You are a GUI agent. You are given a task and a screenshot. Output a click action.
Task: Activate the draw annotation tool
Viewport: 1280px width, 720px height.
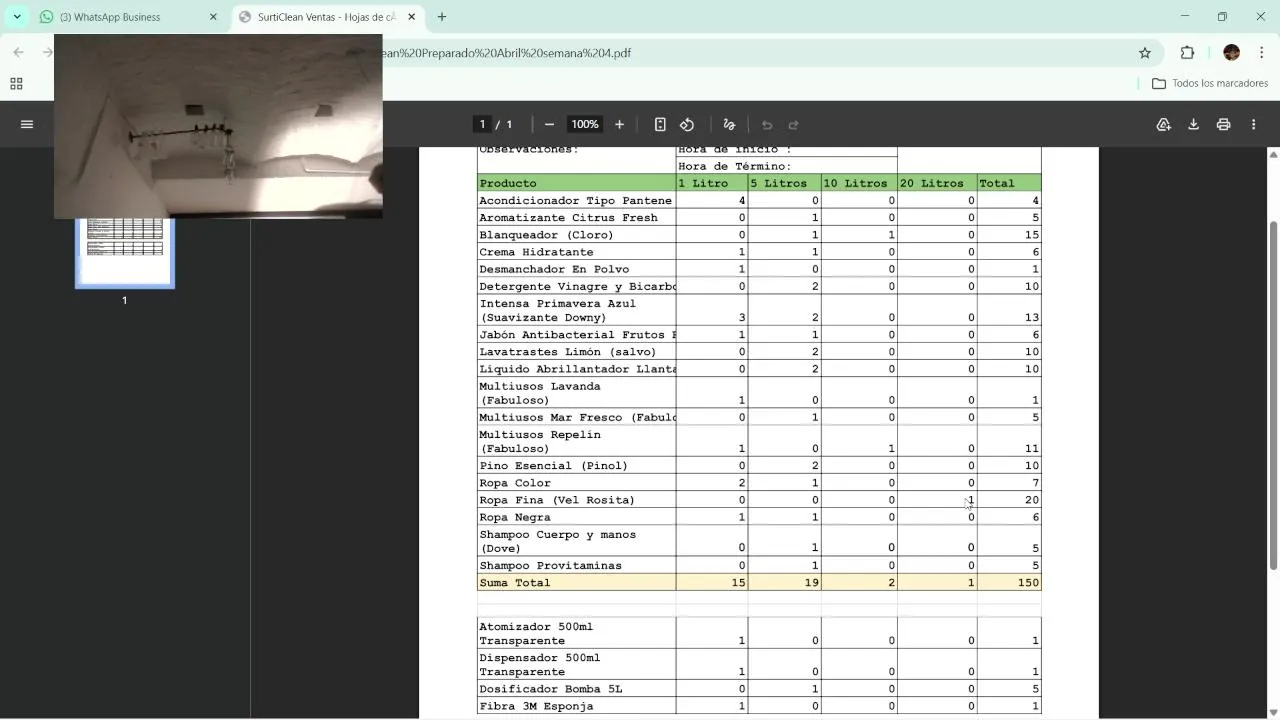729,124
